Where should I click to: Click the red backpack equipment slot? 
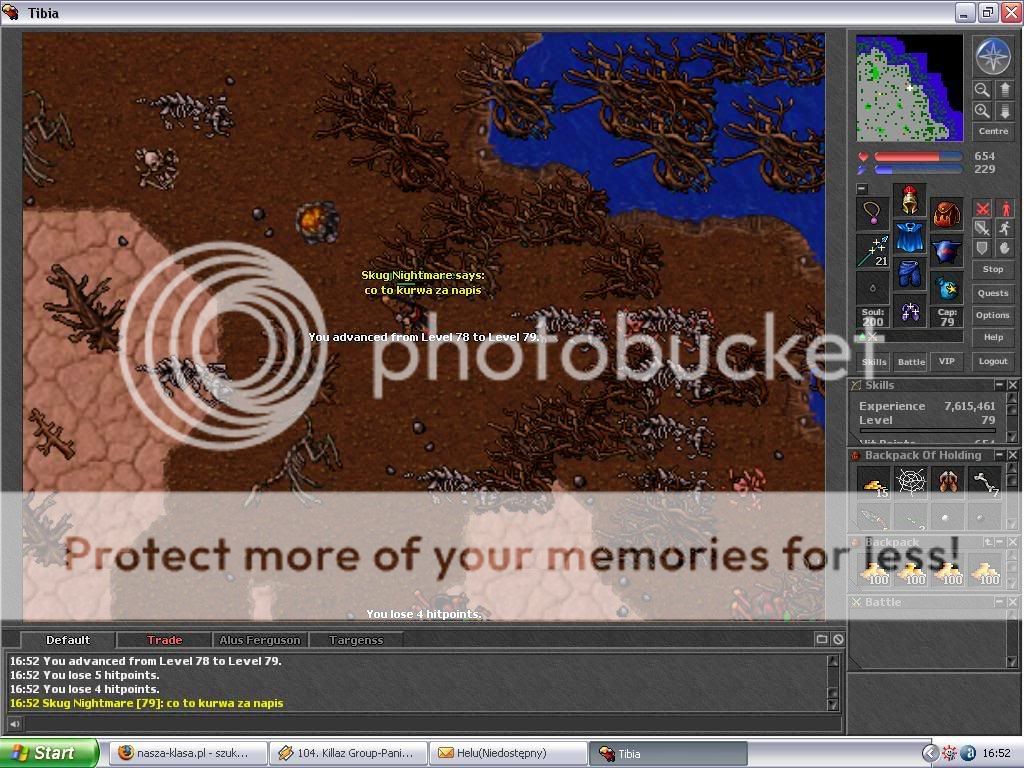[946, 213]
